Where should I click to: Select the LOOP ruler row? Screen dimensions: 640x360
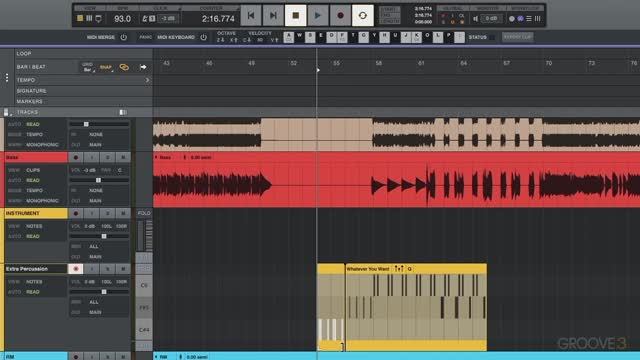pos(83,53)
